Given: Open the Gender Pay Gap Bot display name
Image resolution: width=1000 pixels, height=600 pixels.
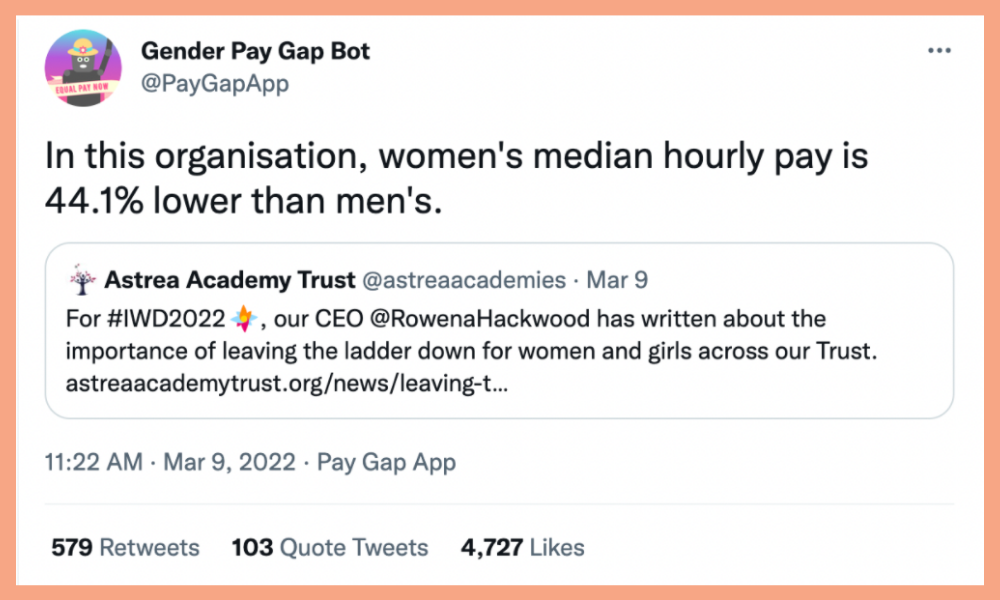Looking at the screenshot, I should pos(255,51).
